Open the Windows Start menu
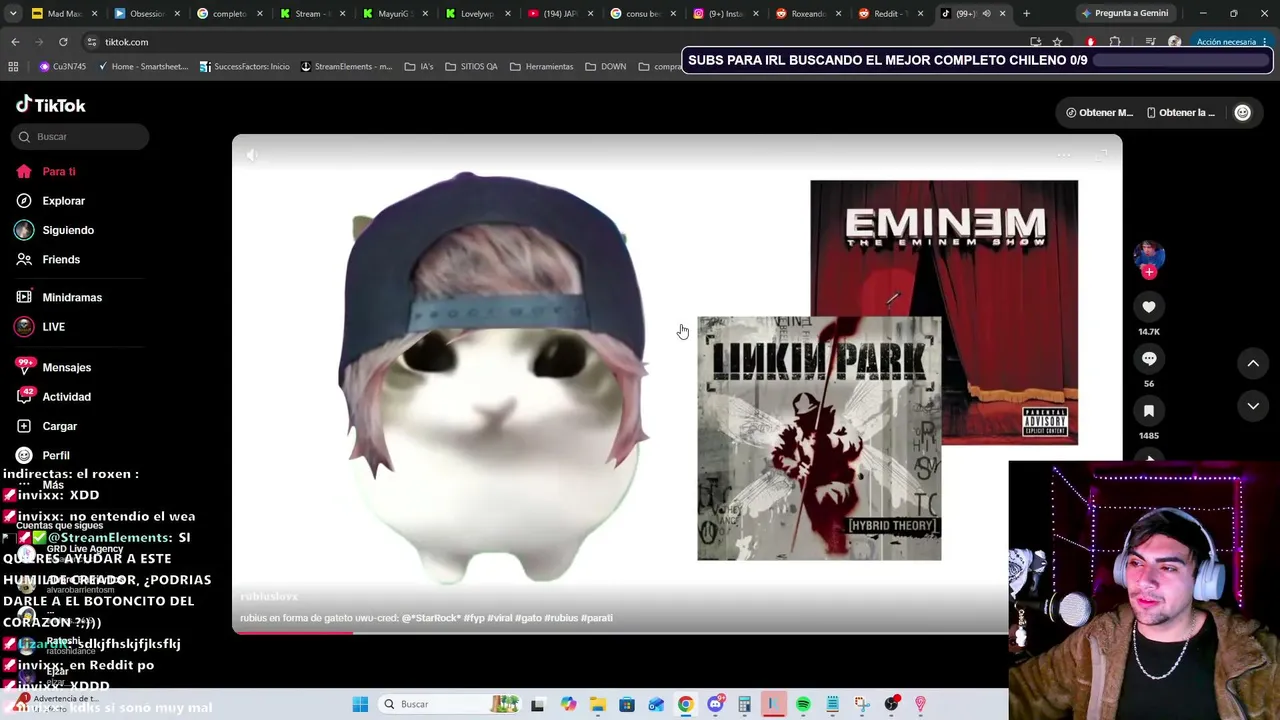This screenshot has width=1280, height=720. (x=360, y=704)
